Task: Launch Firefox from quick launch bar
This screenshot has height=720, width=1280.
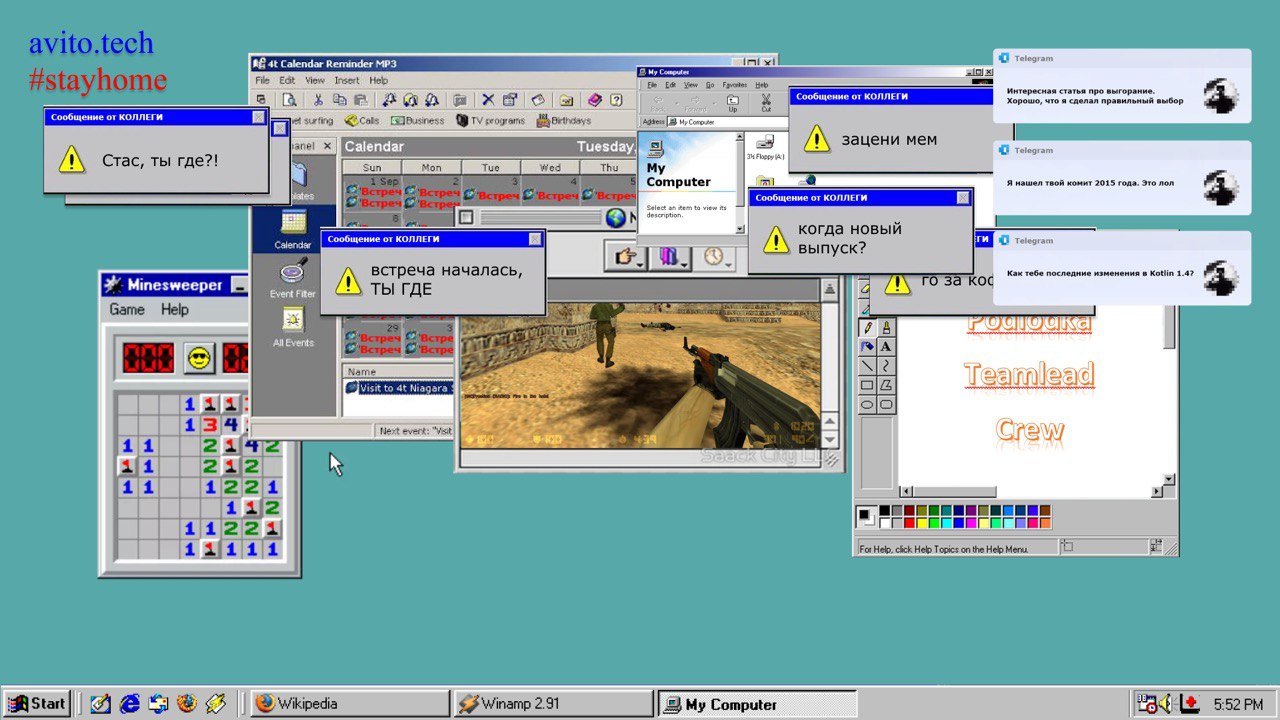Action: (x=186, y=704)
